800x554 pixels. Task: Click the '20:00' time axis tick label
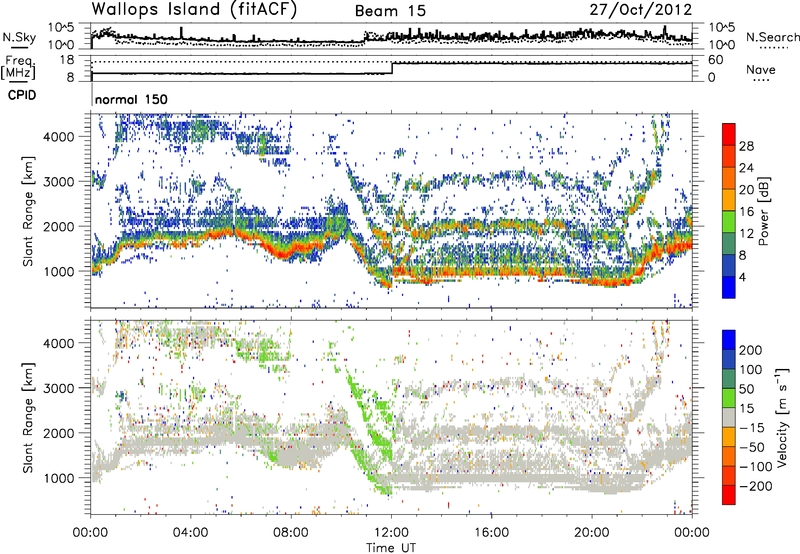592,533
